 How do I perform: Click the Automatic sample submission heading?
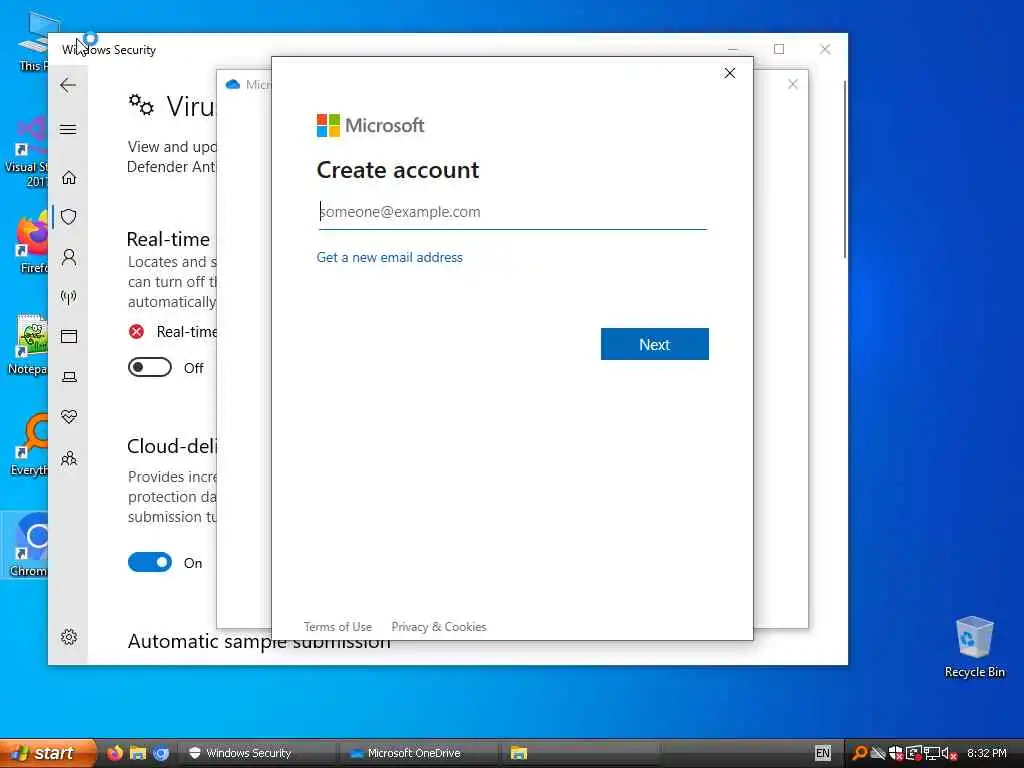coord(259,641)
